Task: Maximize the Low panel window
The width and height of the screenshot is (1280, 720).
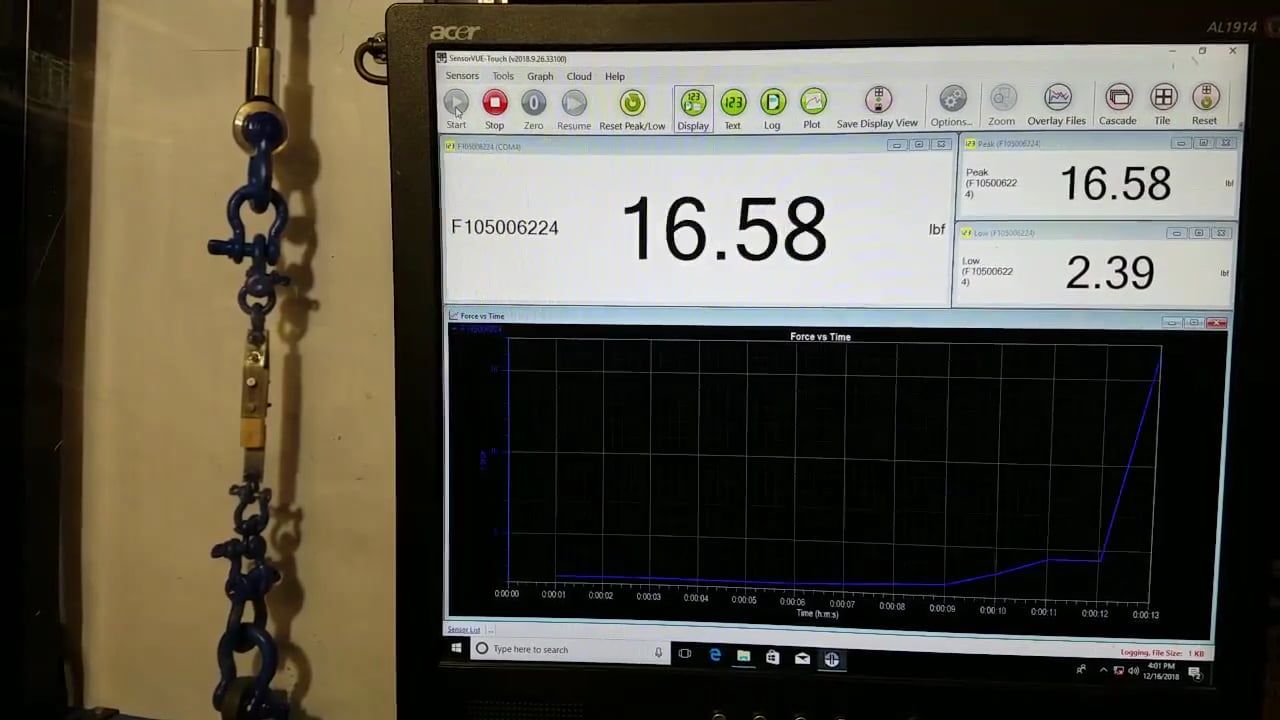Action: pos(1199,233)
